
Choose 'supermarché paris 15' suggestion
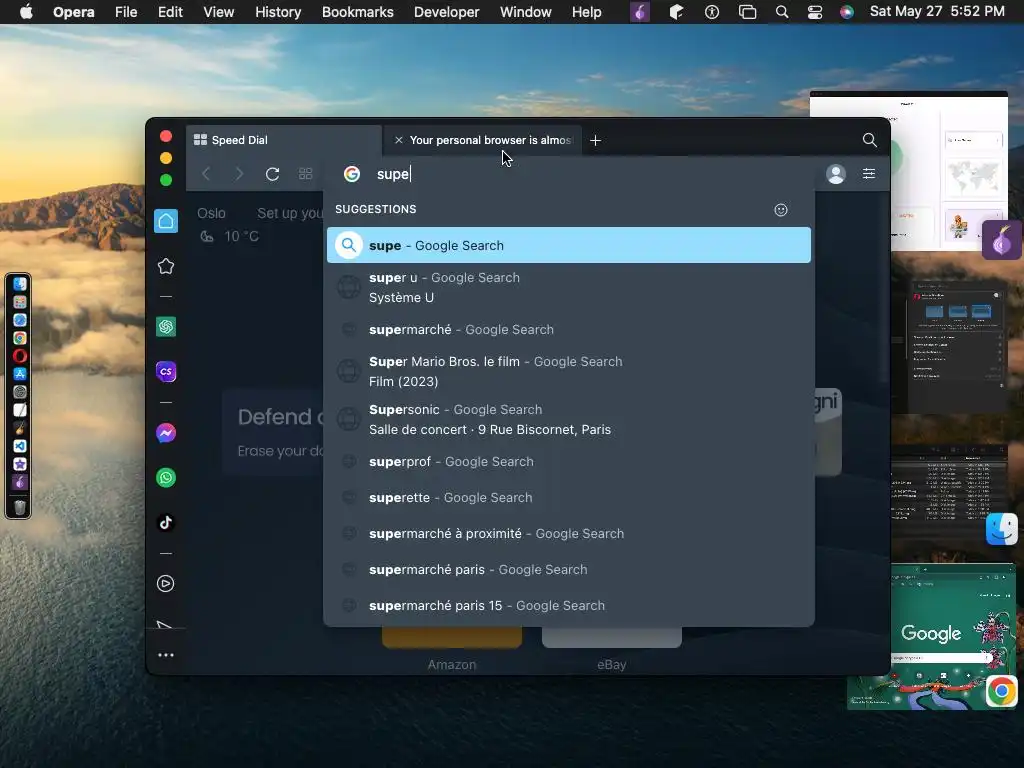point(569,605)
